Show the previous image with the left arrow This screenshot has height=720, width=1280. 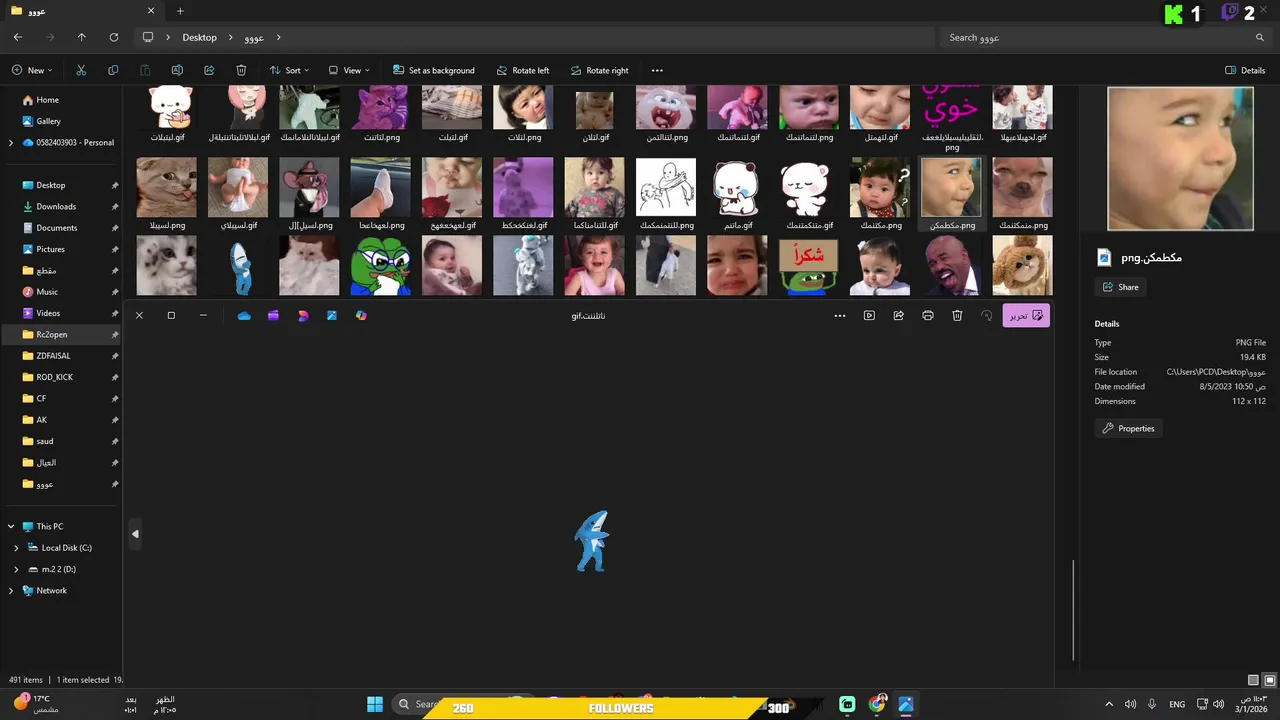click(135, 534)
